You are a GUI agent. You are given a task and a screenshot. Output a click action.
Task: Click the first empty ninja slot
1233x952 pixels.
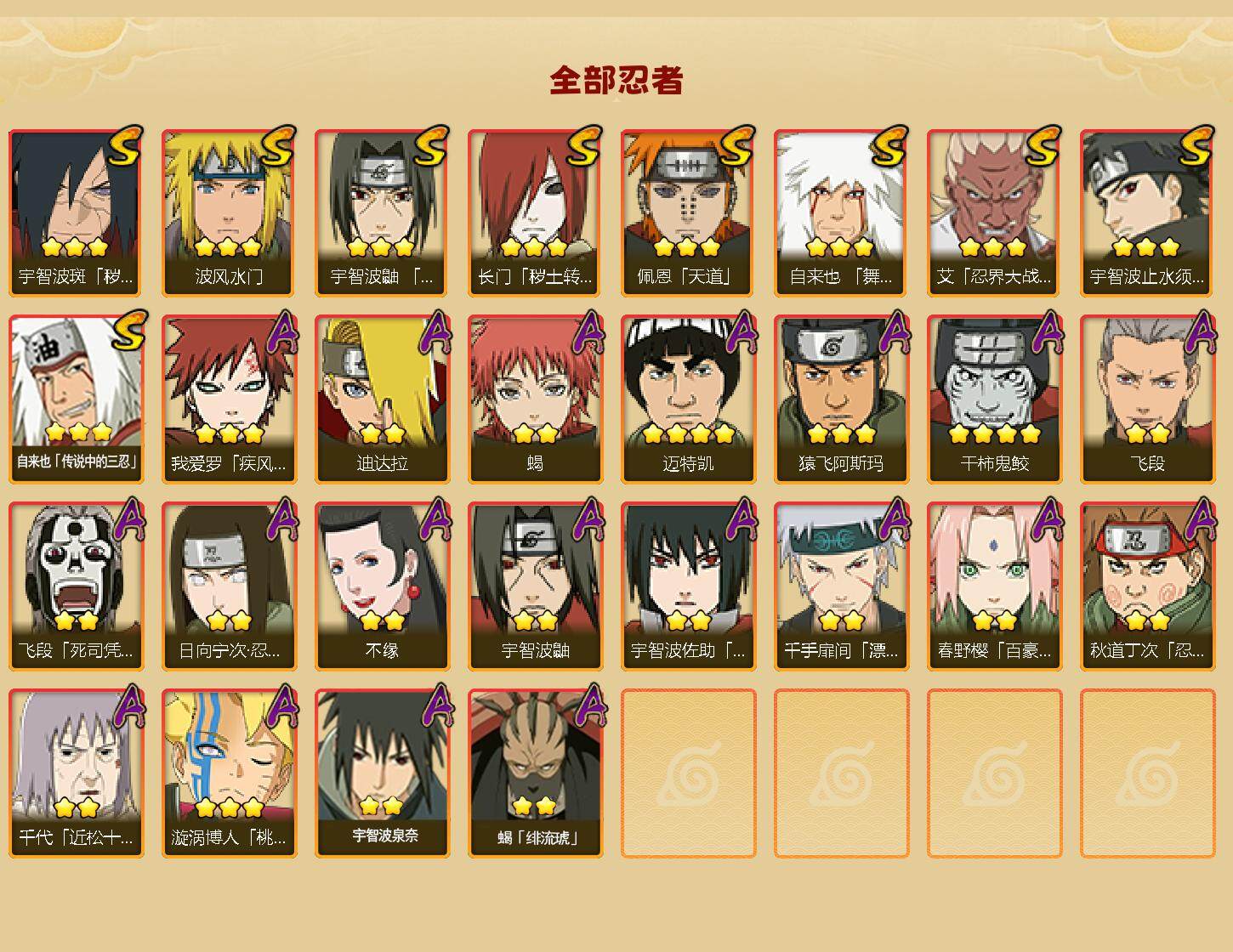point(689,773)
